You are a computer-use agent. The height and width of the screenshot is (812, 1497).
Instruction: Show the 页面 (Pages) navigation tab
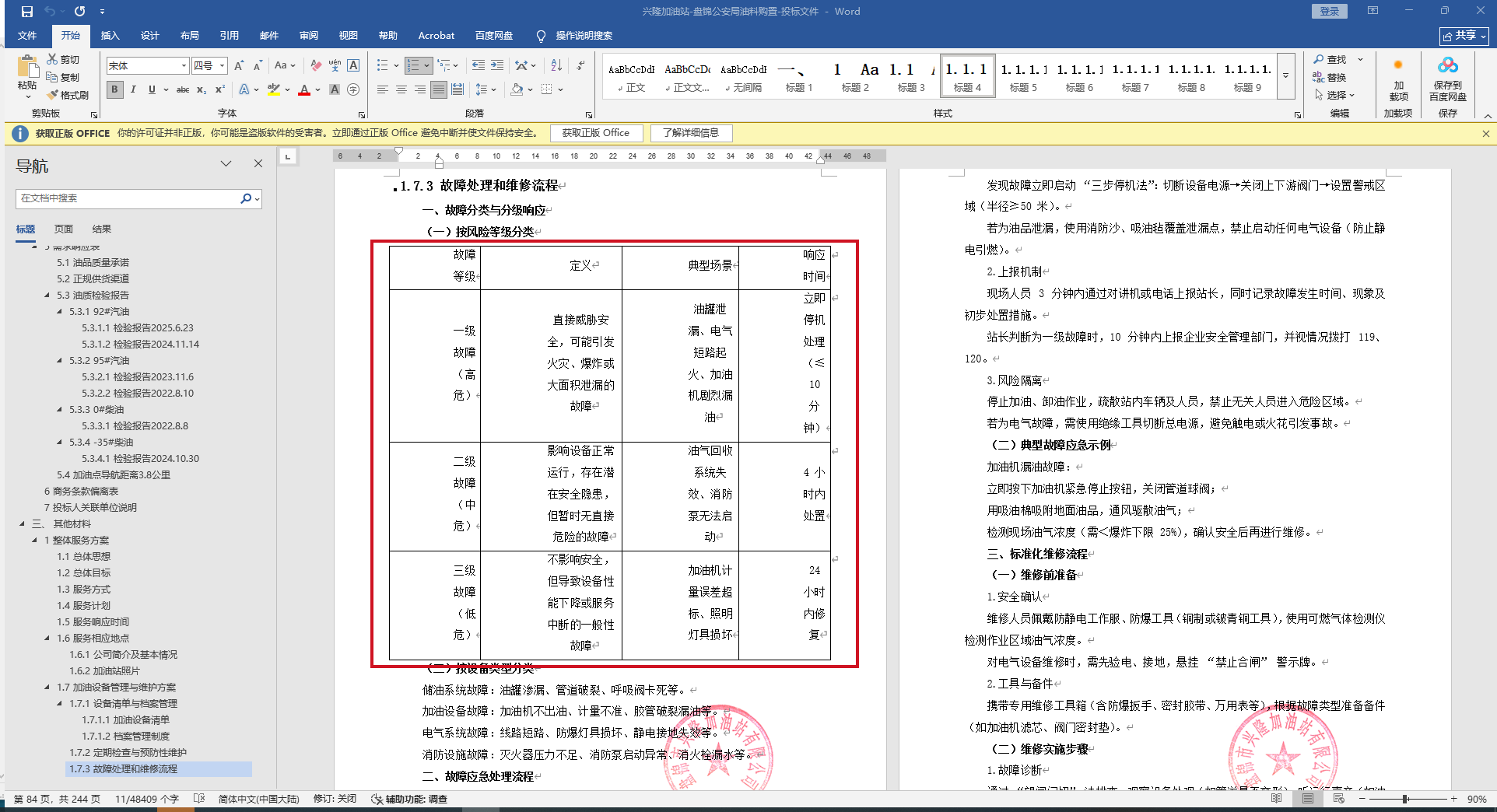point(64,229)
